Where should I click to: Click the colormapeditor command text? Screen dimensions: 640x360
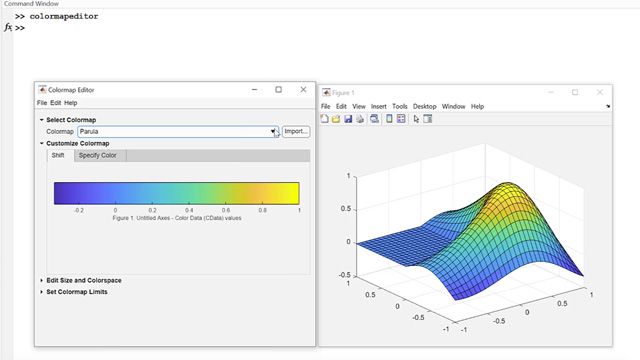(64, 16)
